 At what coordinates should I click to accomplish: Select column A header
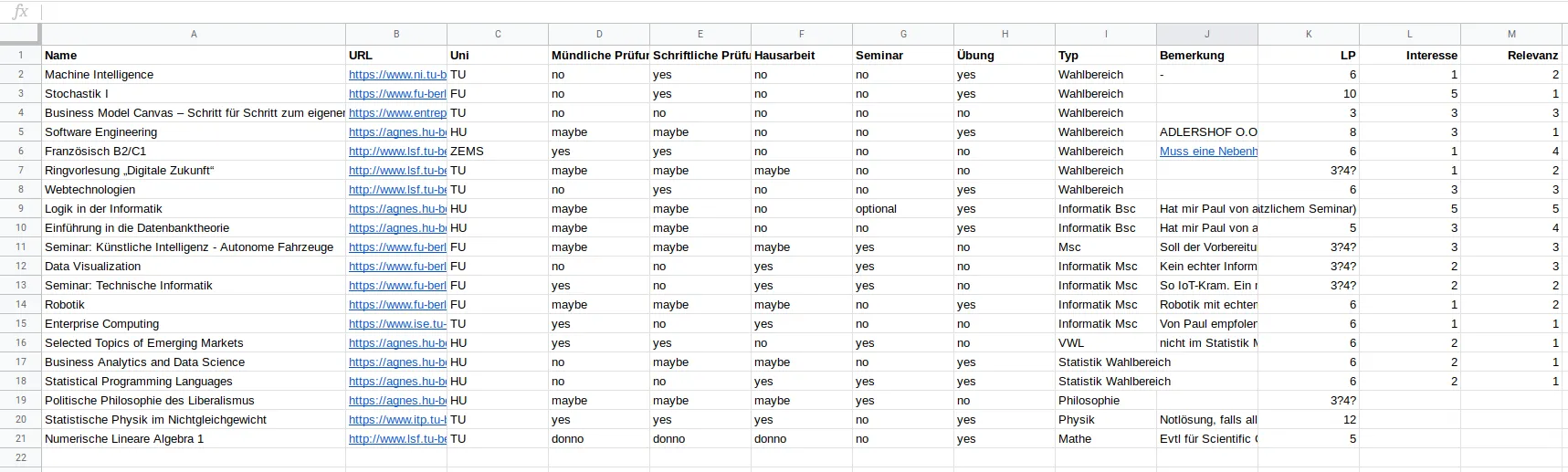coord(194,34)
